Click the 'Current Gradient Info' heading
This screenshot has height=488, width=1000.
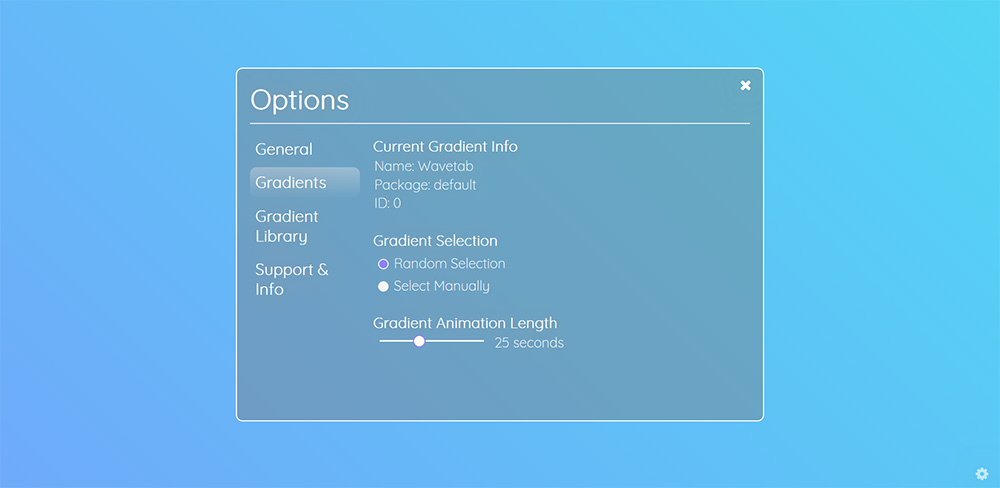click(x=445, y=147)
